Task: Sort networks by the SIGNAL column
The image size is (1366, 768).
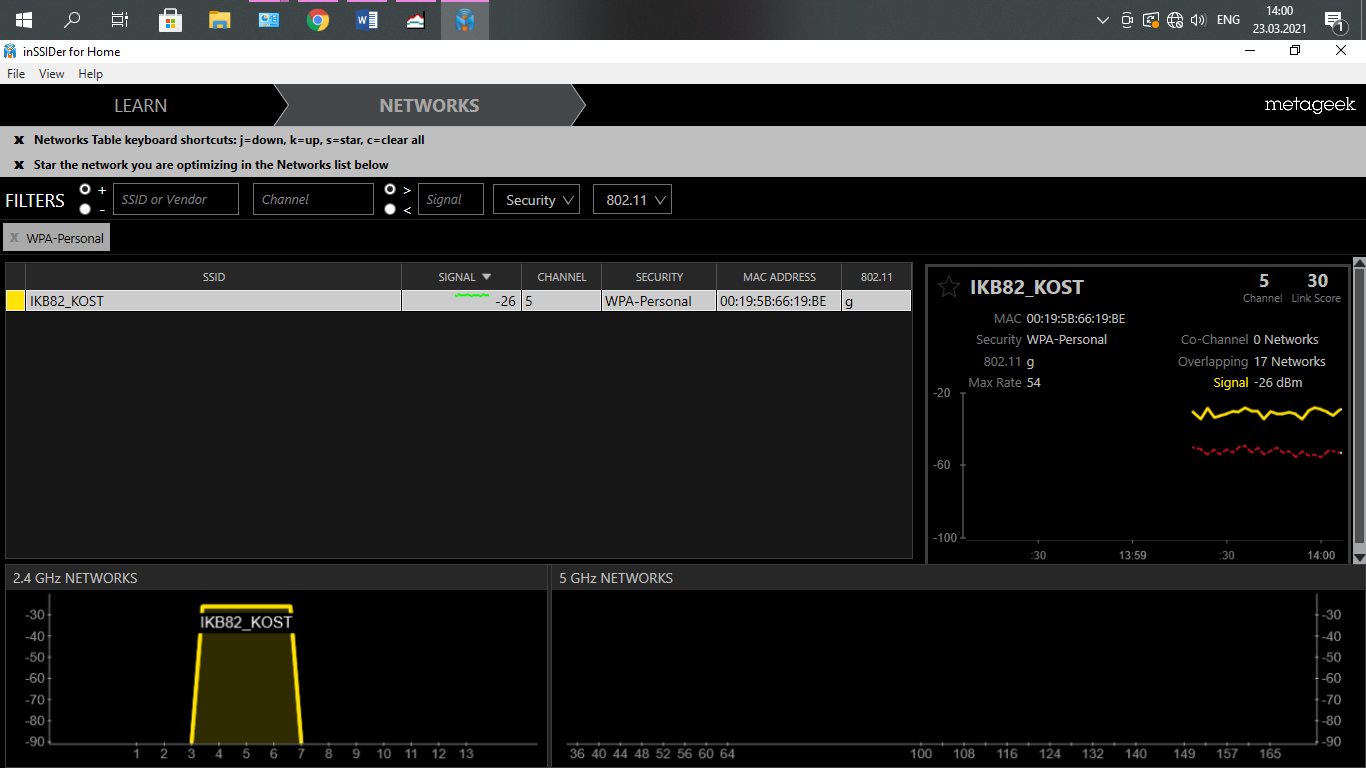Action: [461, 277]
